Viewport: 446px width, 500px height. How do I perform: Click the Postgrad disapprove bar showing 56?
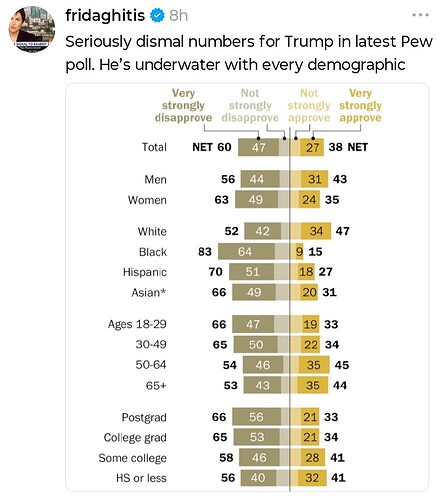(x=256, y=417)
